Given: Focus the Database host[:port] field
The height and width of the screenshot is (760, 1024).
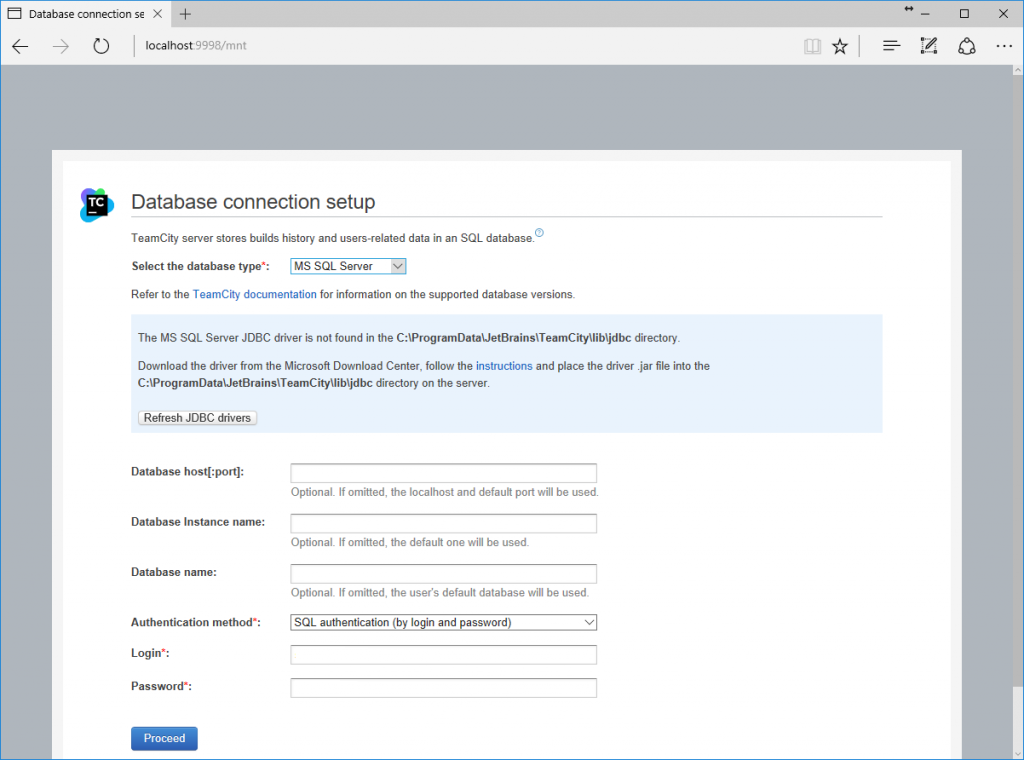Looking at the screenshot, I should pos(443,473).
